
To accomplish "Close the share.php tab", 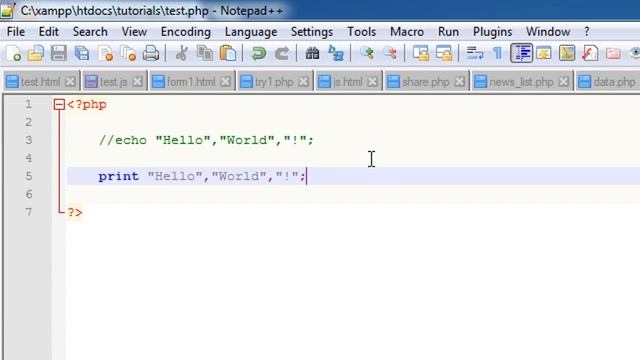I will [x=460, y=82].
